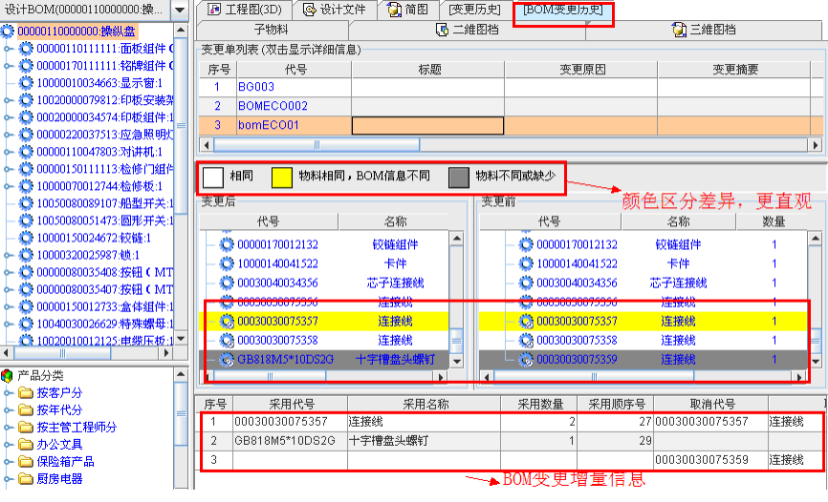The image size is (828, 502).
Task: Expand the 面板组件 tree node
Action: pos(9,48)
